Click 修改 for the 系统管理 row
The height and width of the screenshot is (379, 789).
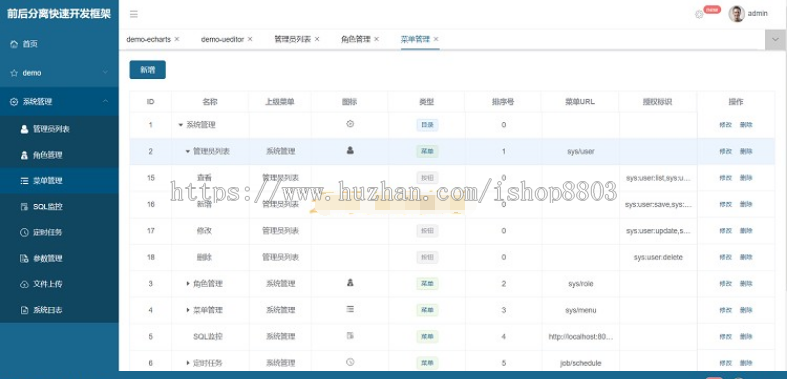pos(726,125)
